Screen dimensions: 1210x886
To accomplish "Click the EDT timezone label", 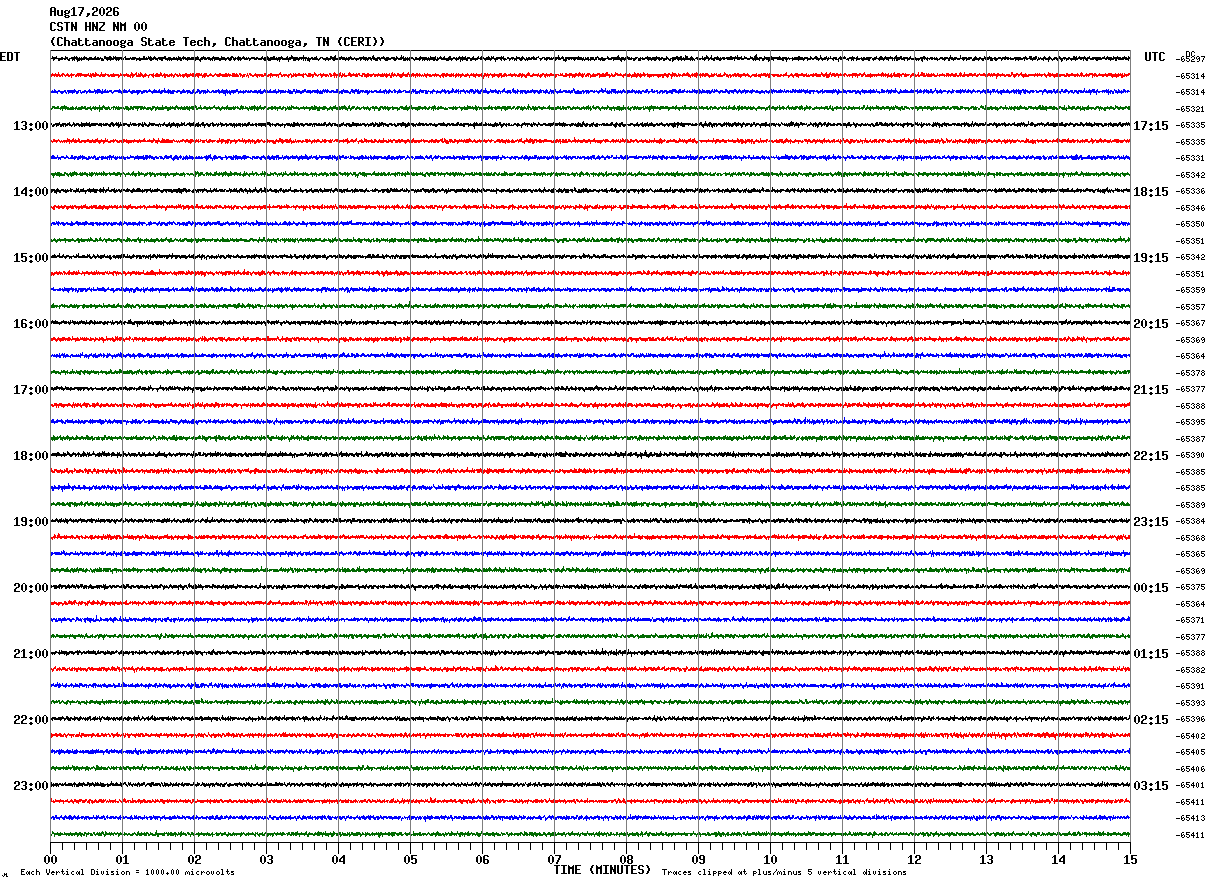I will click(10, 57).
